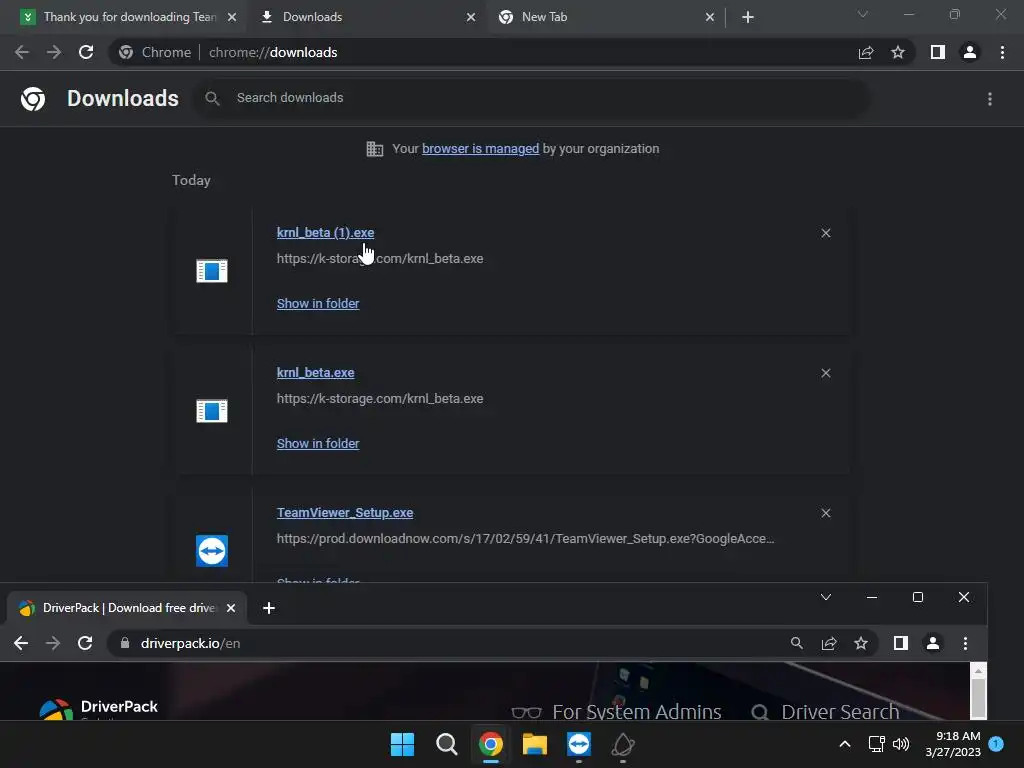The height and width of the screenshot is (768, 1024).
Task: Remove TeamViewer_Setup.exe from the downloads list
Action: pos(826,513)
